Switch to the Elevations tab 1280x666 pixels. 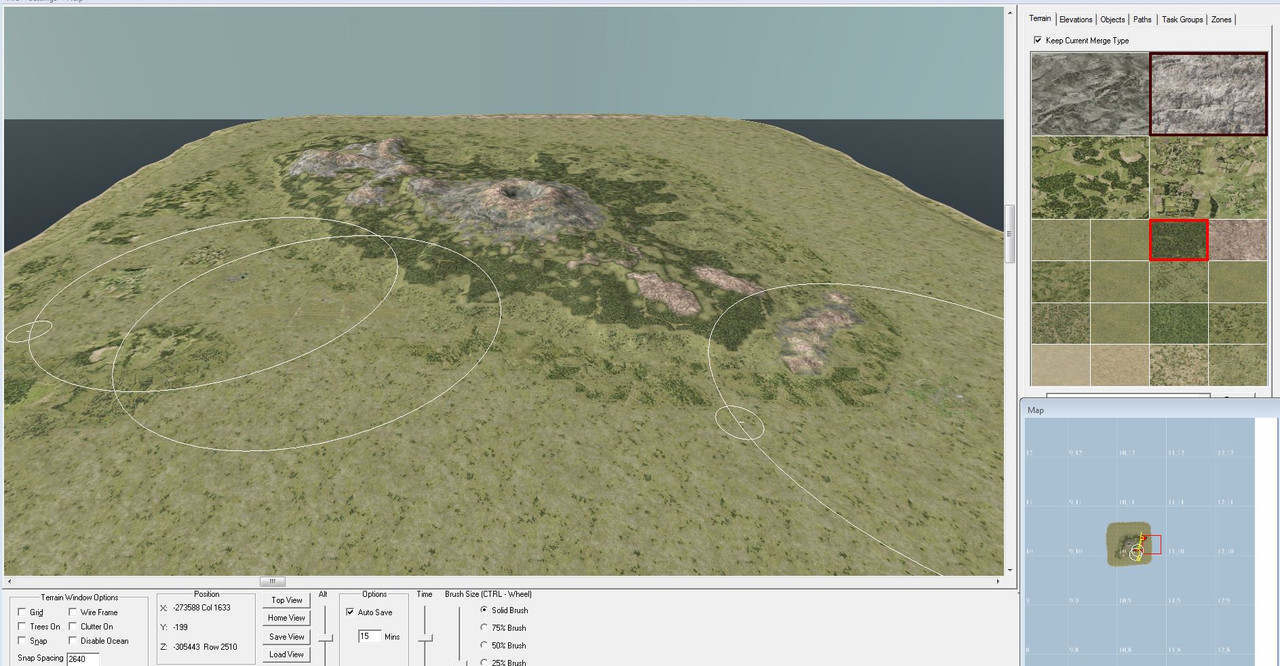[1076, 19]
